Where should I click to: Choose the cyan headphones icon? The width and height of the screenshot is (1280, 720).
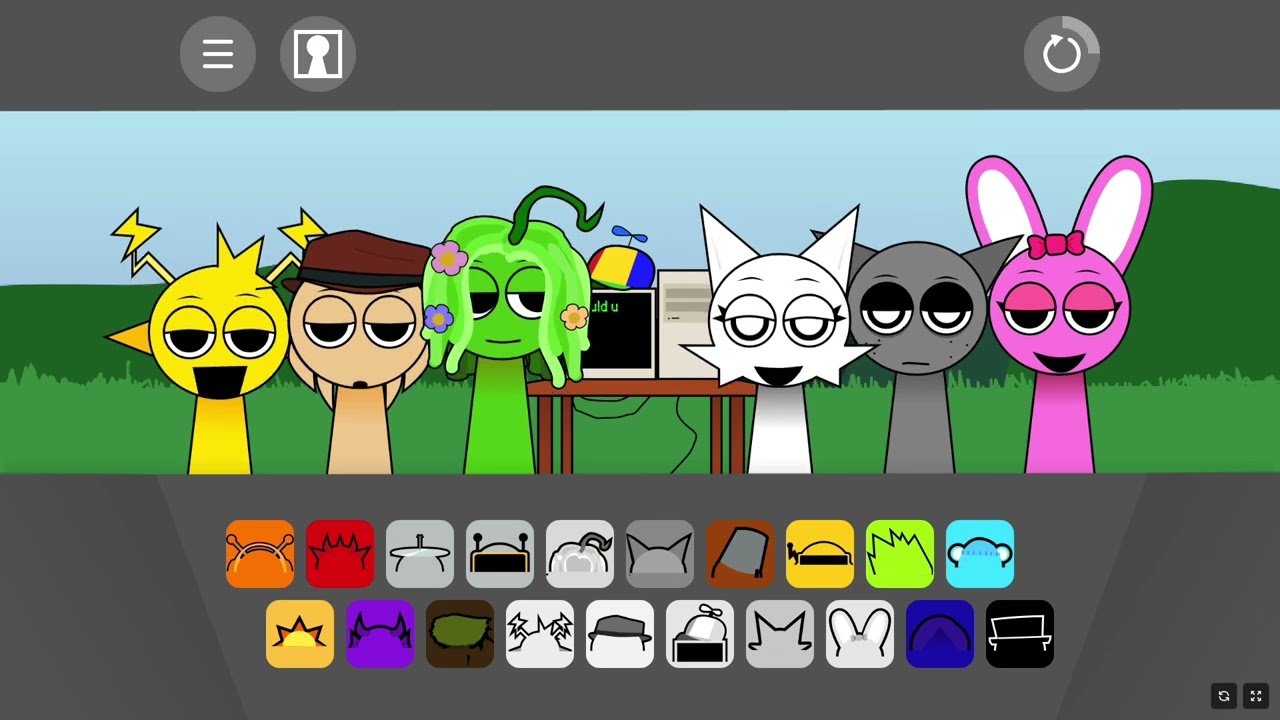(980, 554)
